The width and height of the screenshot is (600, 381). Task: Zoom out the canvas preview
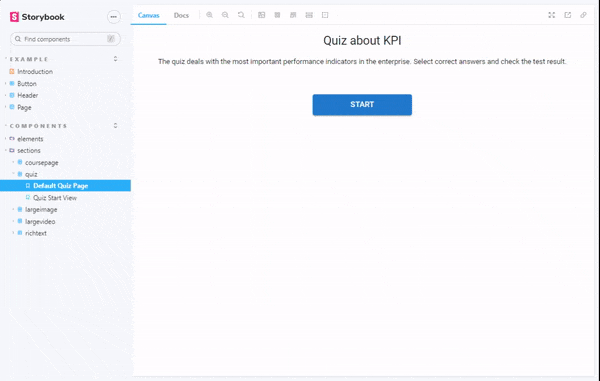[225, 15]
